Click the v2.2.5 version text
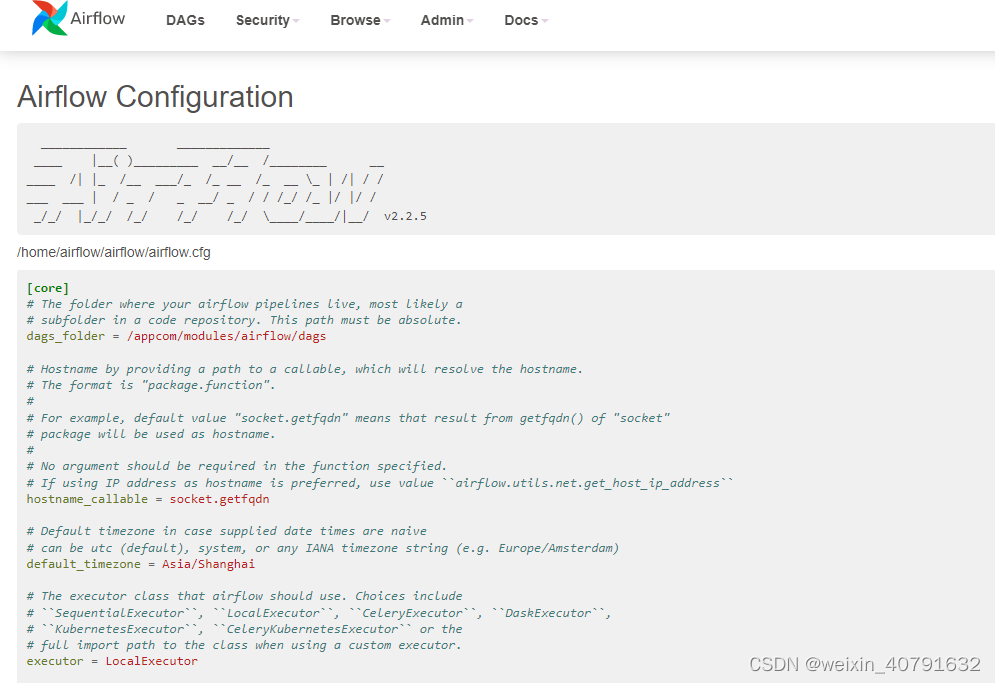This screenshot has width=995, height=683. tap(405, 216)
